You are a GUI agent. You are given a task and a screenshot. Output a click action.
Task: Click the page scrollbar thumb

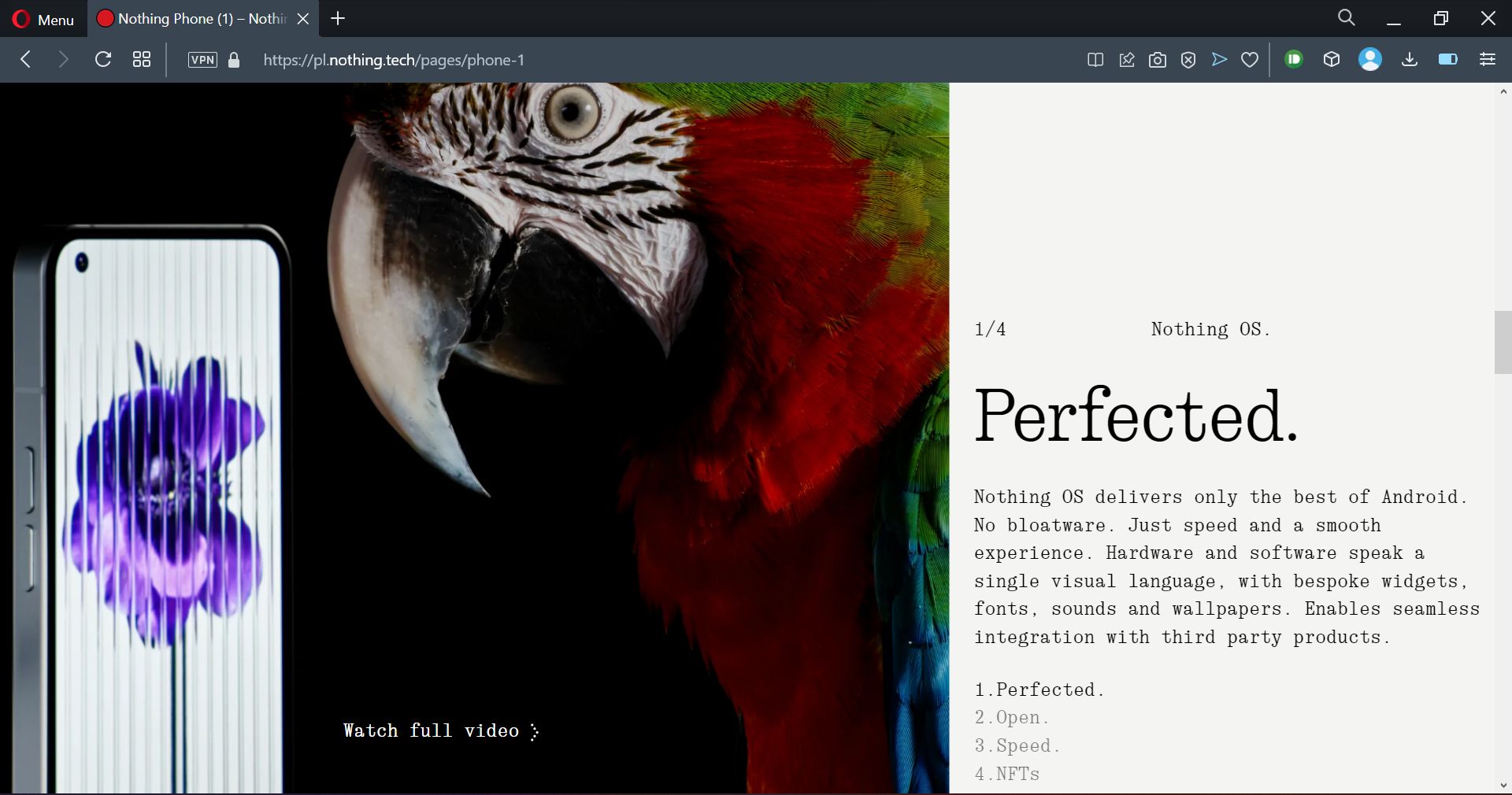[1503, 342]
